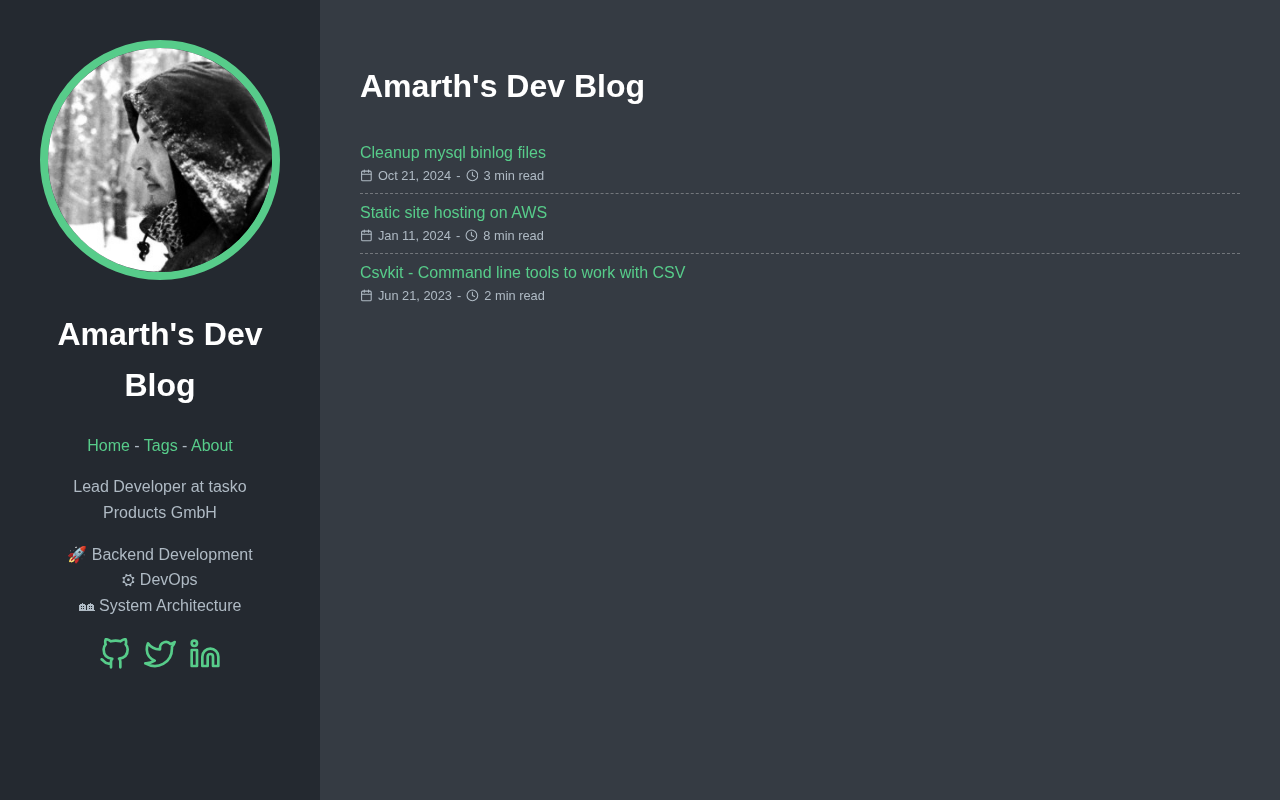Click clock icon beside 2 min read
Screen dimensions: 1280x800
point(472,296)
